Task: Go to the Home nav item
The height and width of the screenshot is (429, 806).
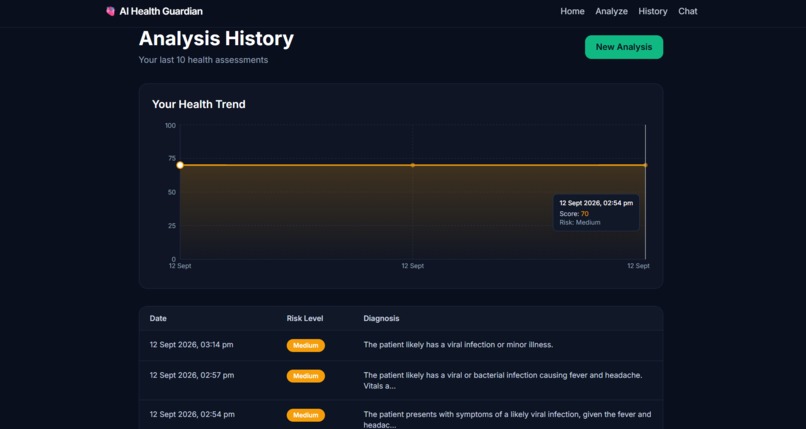Action: pos(572,11)
